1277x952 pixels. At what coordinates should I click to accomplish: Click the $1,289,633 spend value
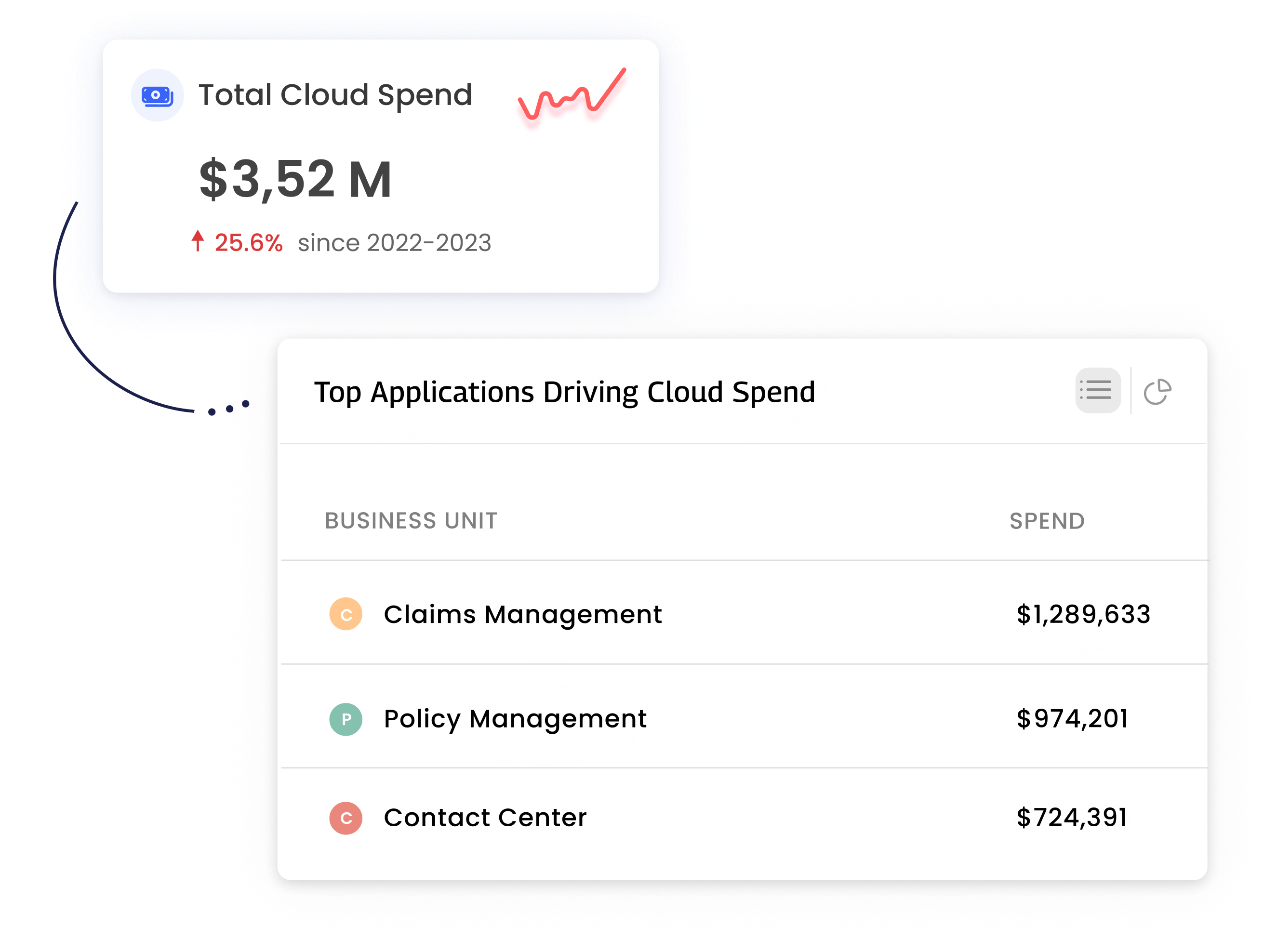[1083, 614]
